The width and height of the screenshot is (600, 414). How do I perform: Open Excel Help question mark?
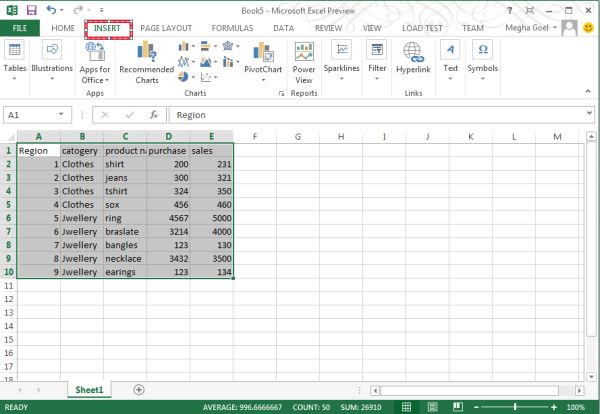pos(509,10)
